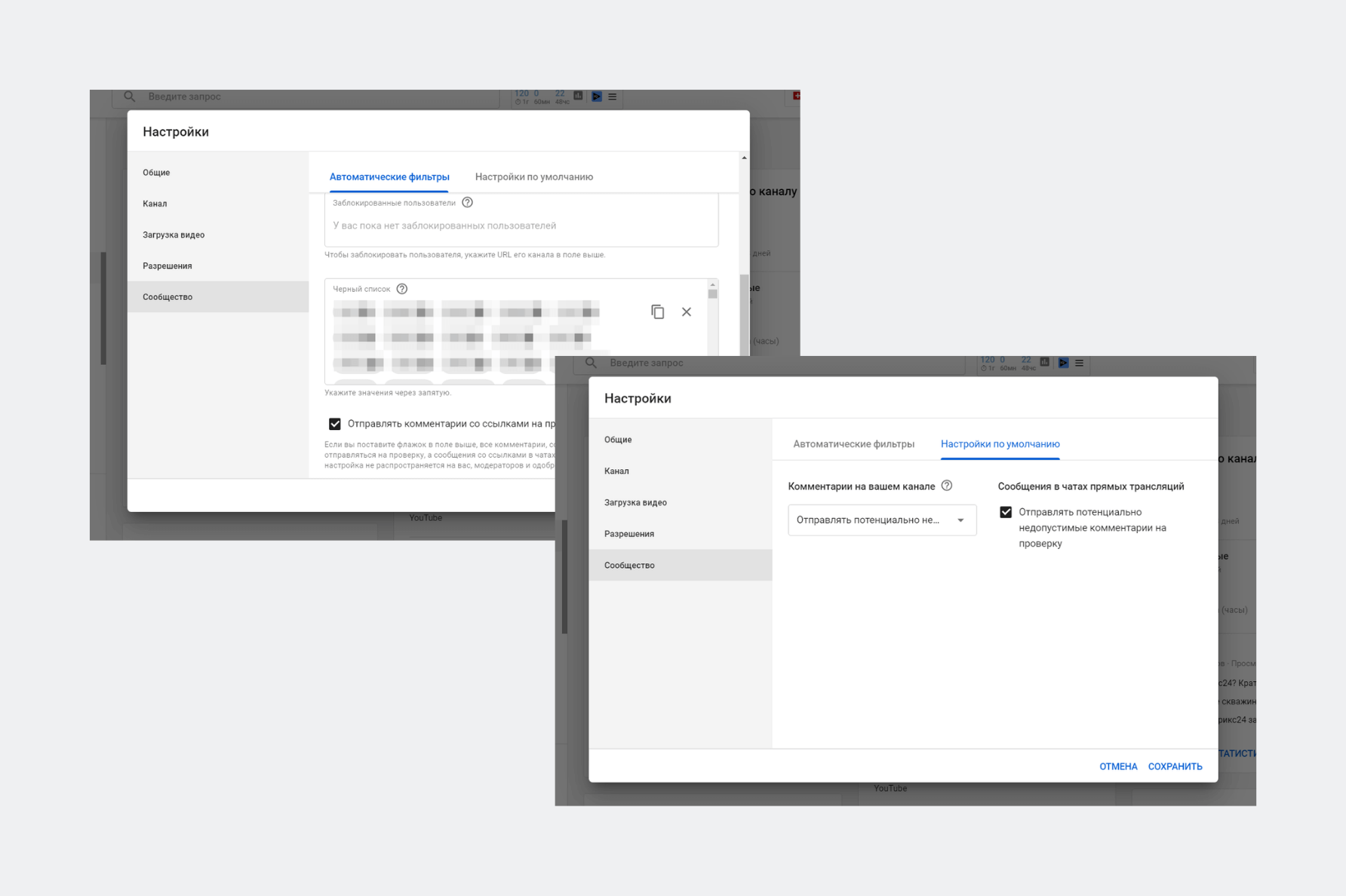
Task: Click the СОХРАНИТЬ button
Action: (x=1175, y=766)
